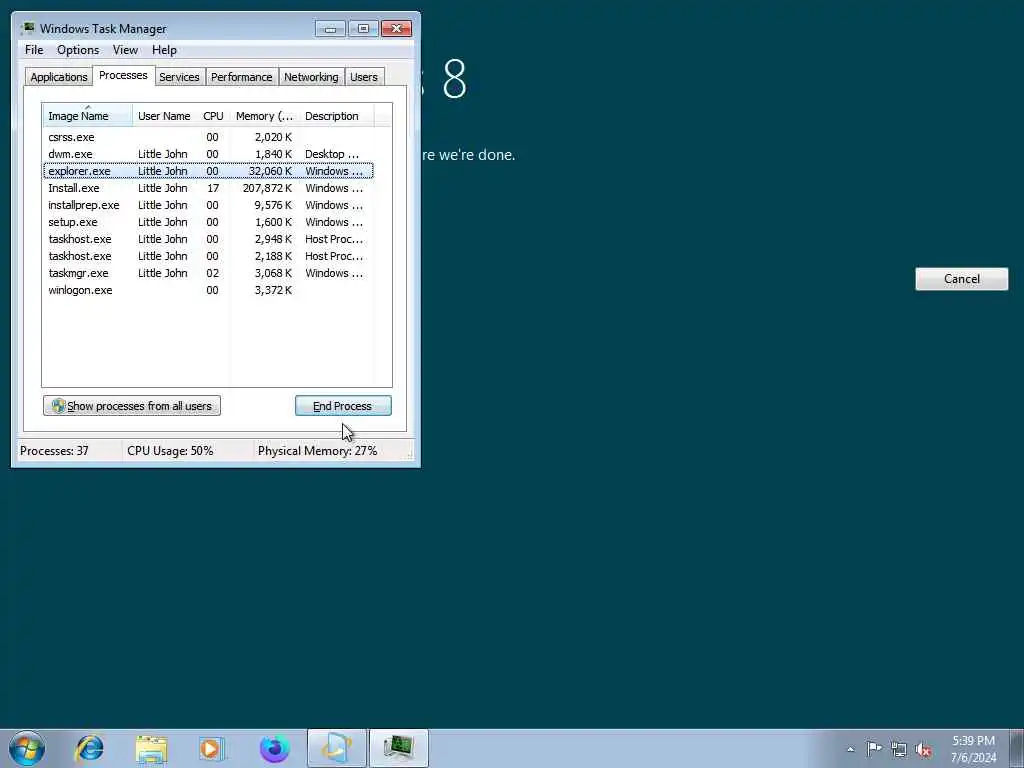
Task: Select the Install.exe process row
Action: tap(208, 188)
